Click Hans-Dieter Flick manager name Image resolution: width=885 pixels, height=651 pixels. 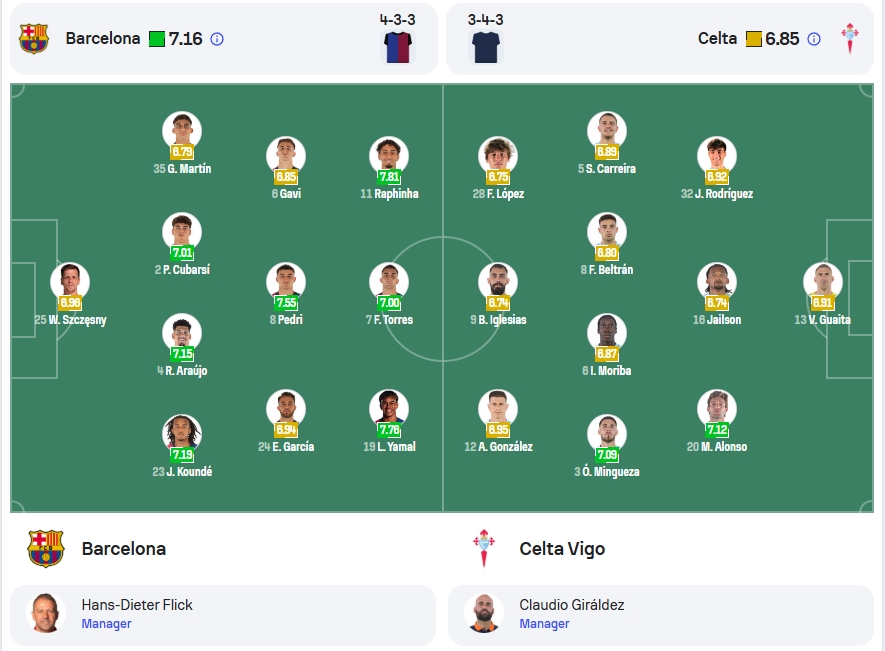[x=137, y=605]
